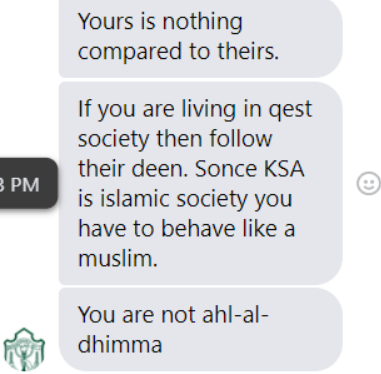The height and width of the screenshot is (374, 381).
Task: Open the emoji reaction smiley icon
Action: (369, 183)
